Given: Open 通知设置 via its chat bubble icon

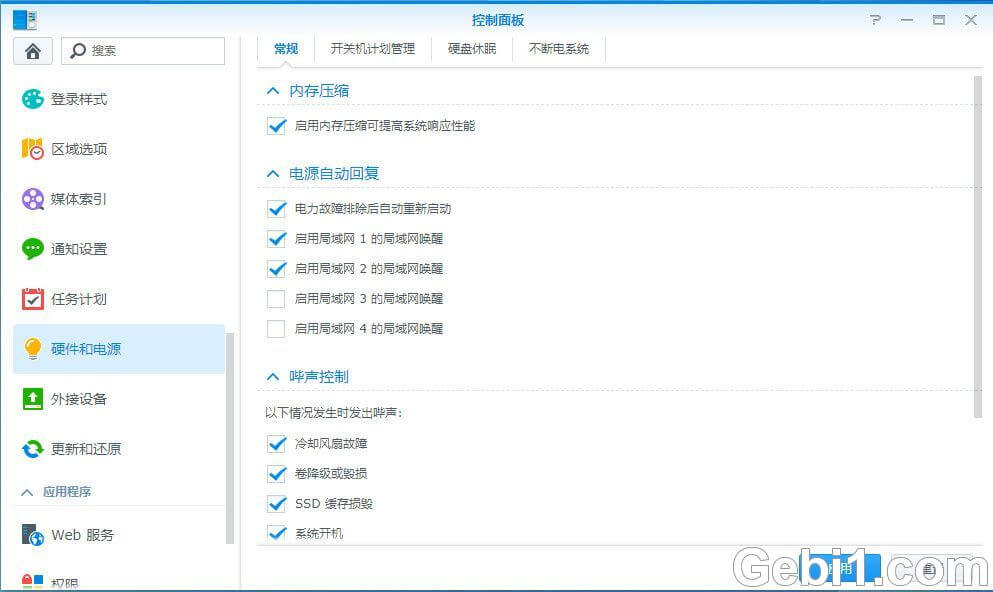Looking at the screenshot, I should click(x=33, y=249).
